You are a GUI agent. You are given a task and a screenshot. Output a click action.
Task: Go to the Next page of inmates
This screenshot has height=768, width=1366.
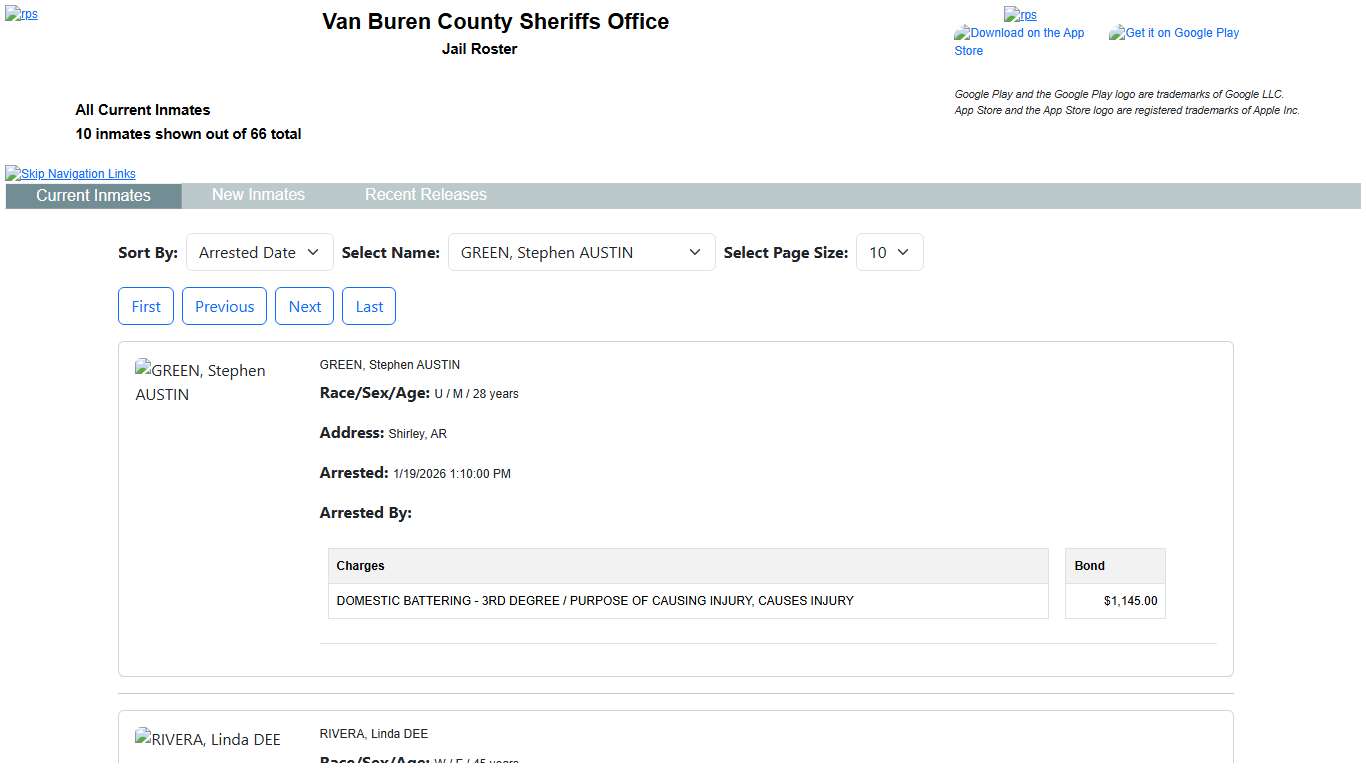(304, 307)
